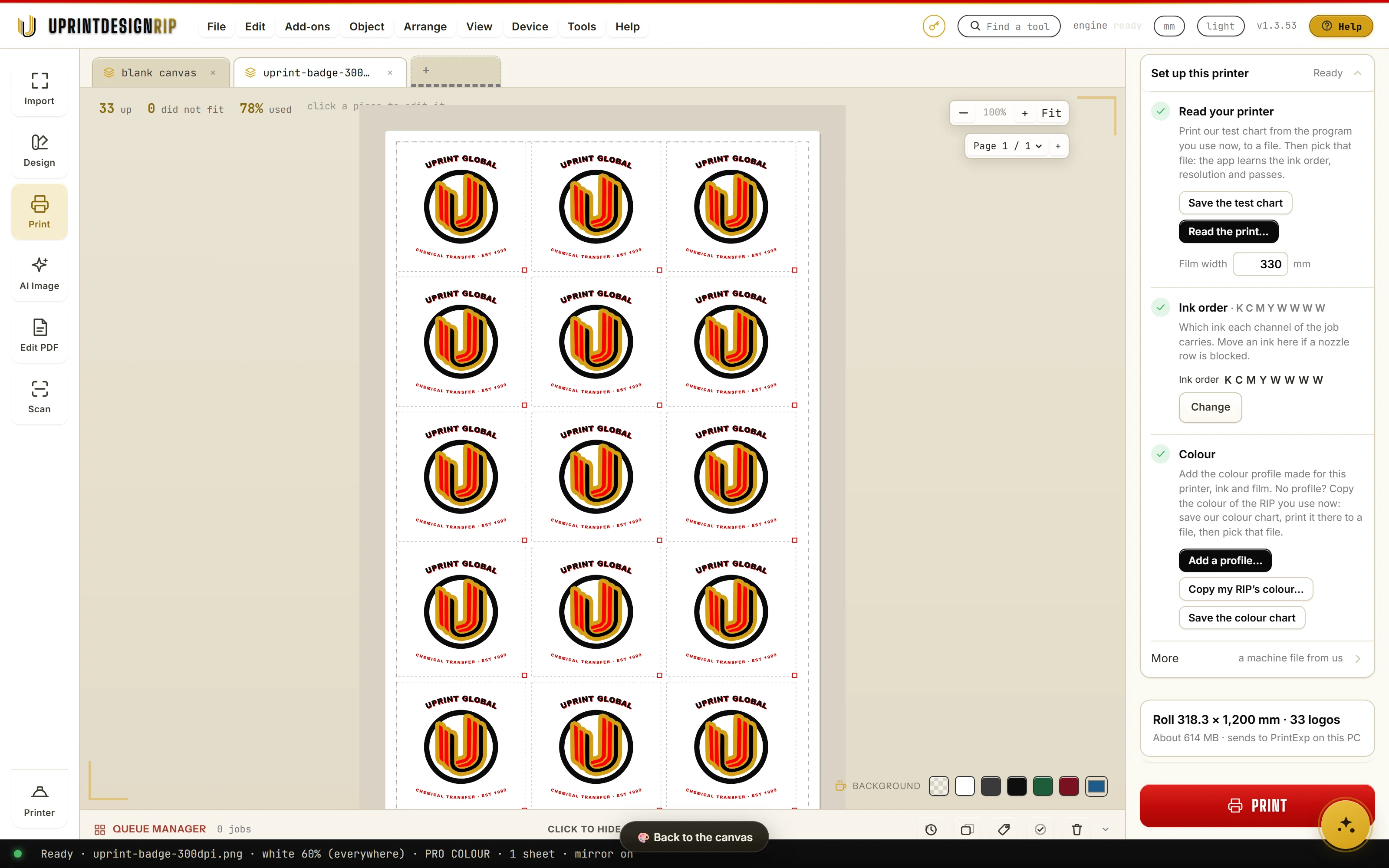1389x868 pixels.
Task: Click the key license icon in header
Action: (934, 26)
